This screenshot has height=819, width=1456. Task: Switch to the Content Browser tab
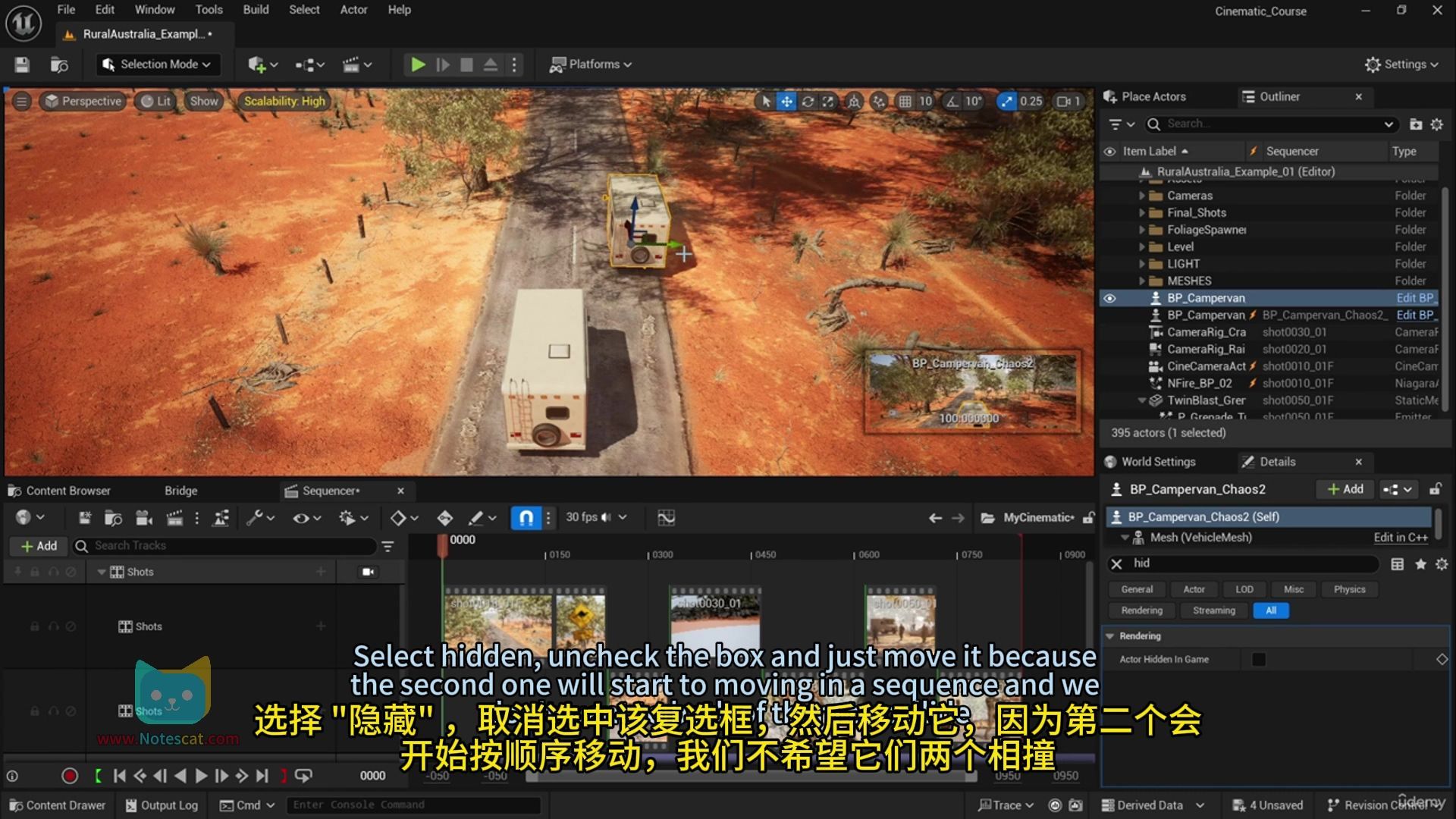(67, 491)
